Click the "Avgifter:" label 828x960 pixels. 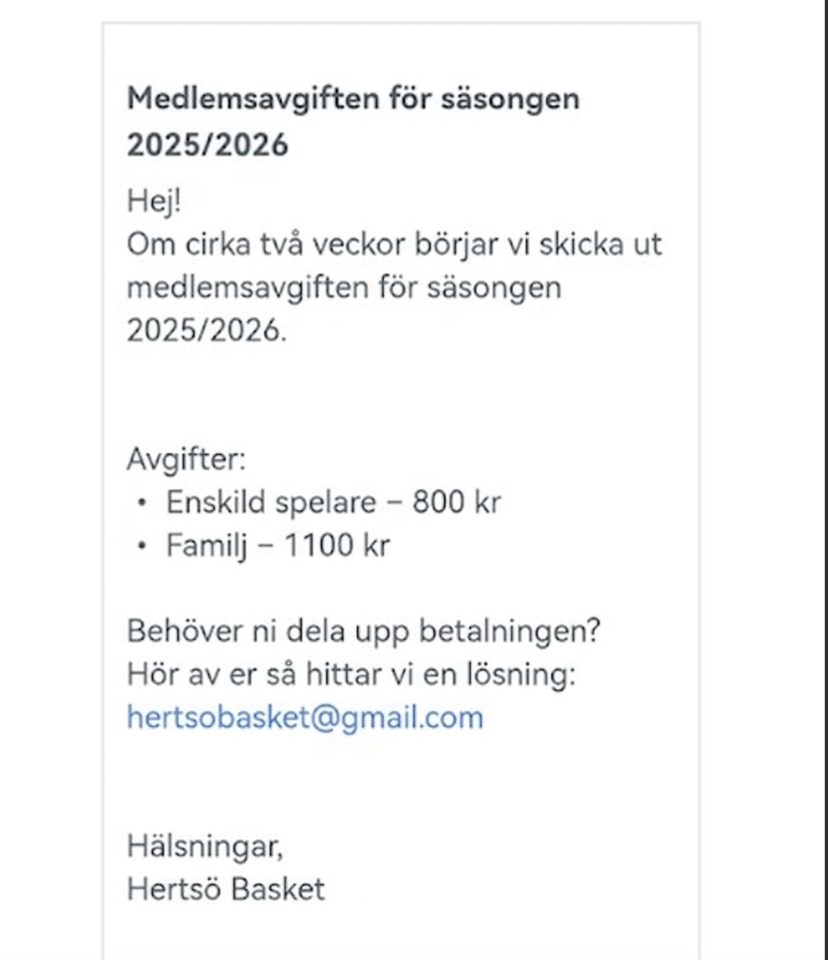[x=186, y=459]
